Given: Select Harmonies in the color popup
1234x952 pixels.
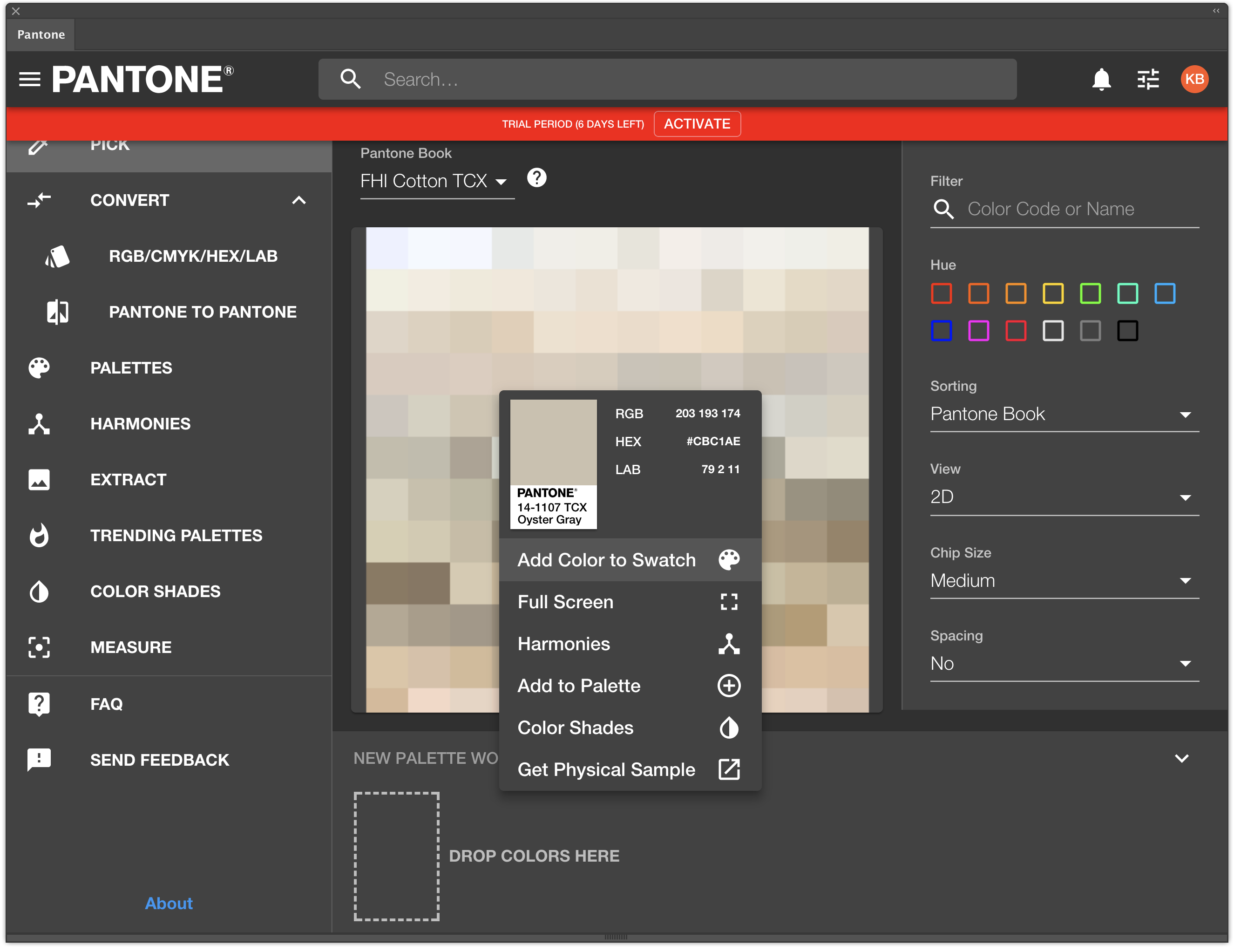Looking at the screenshot, I should click(630, 644).
